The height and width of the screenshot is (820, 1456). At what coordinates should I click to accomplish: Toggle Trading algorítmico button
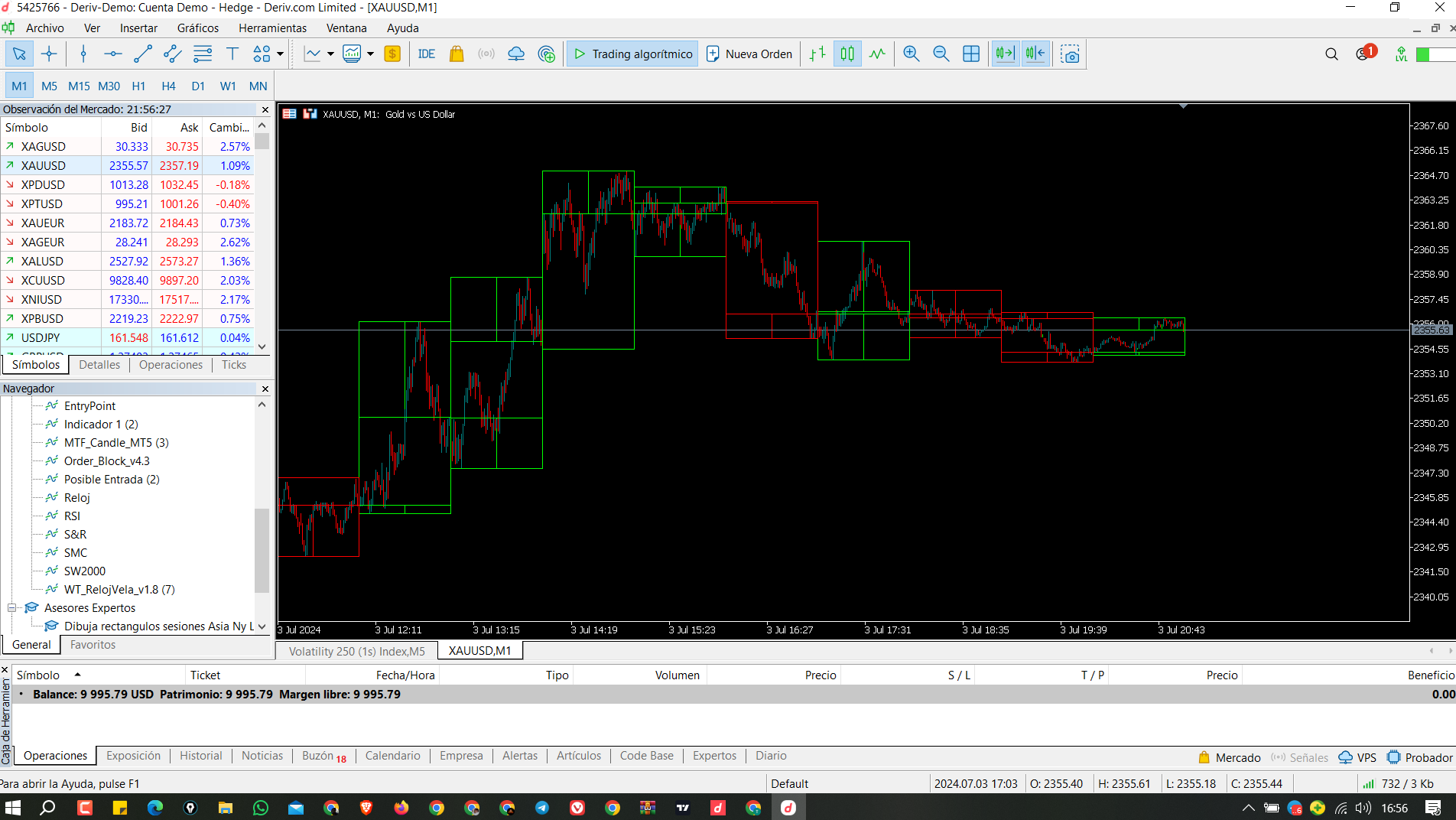point(632,54)
